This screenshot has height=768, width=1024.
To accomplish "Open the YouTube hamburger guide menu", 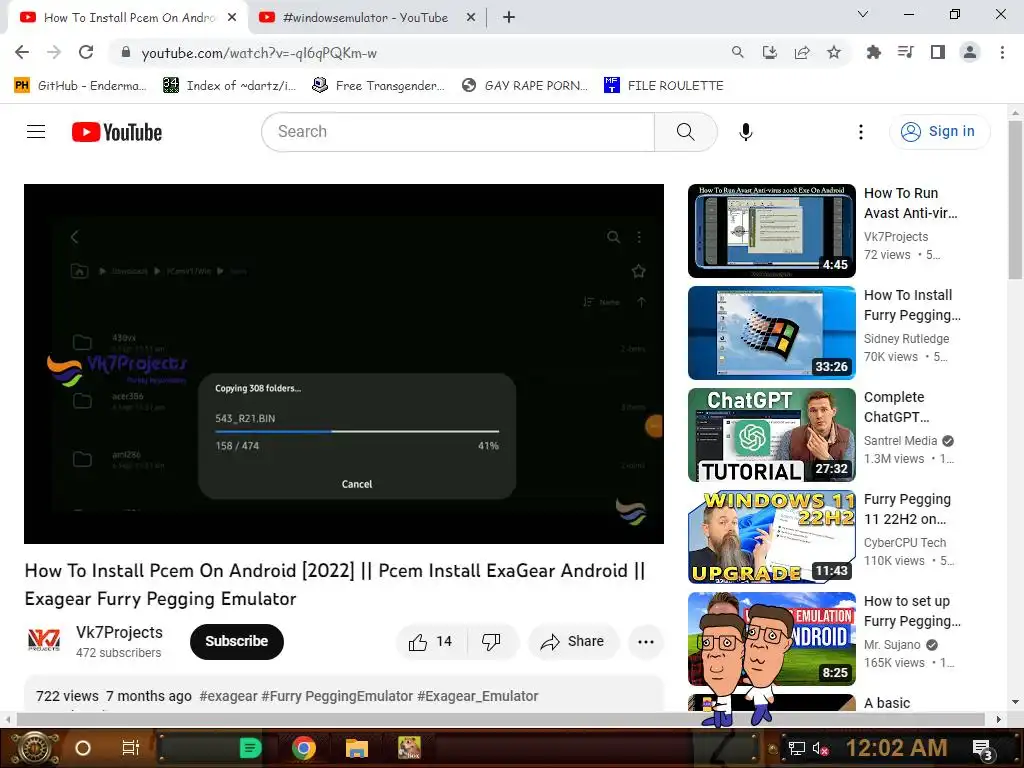I will point(36,132).
